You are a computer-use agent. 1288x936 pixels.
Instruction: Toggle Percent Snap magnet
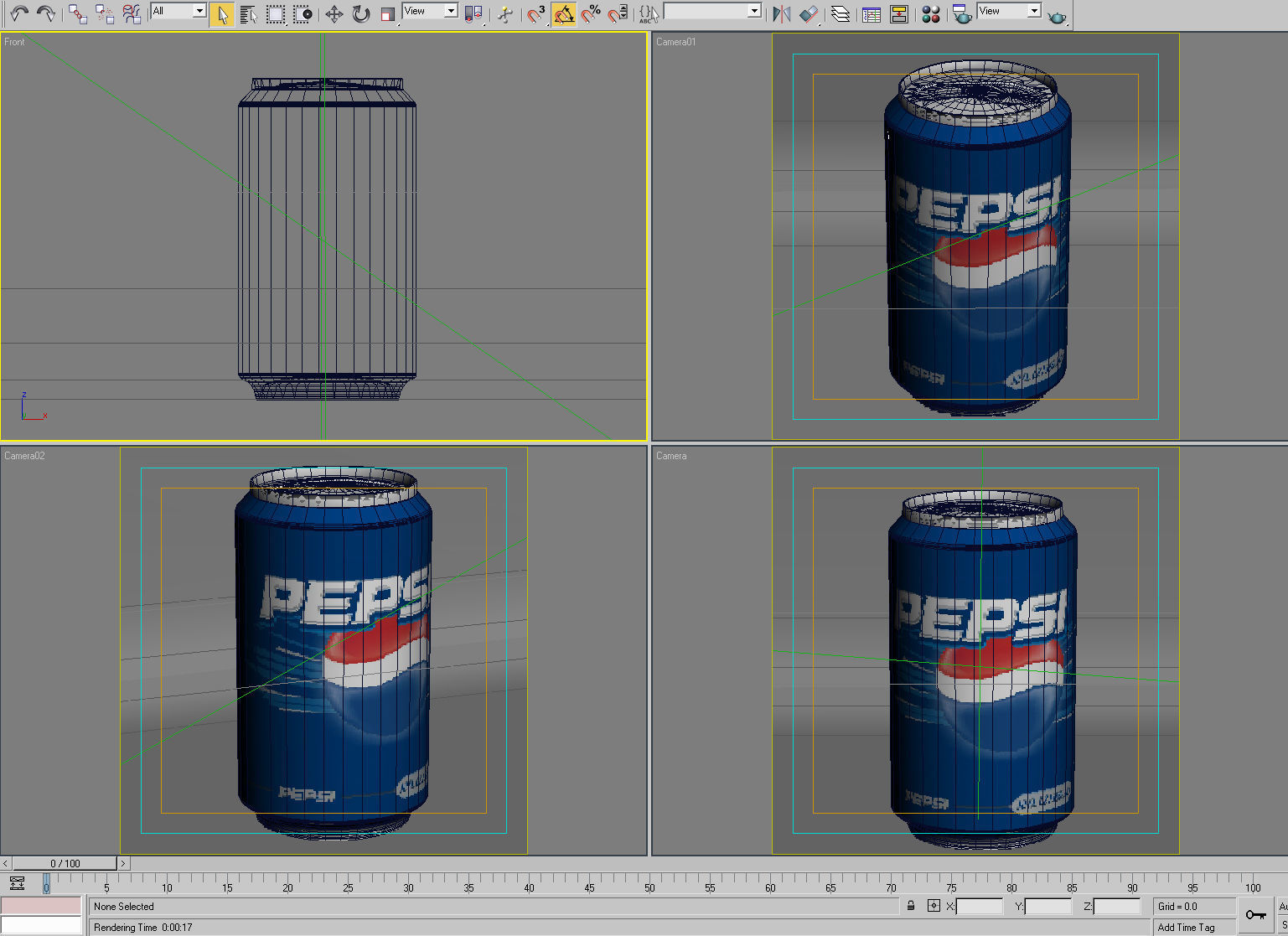point(591,14)
